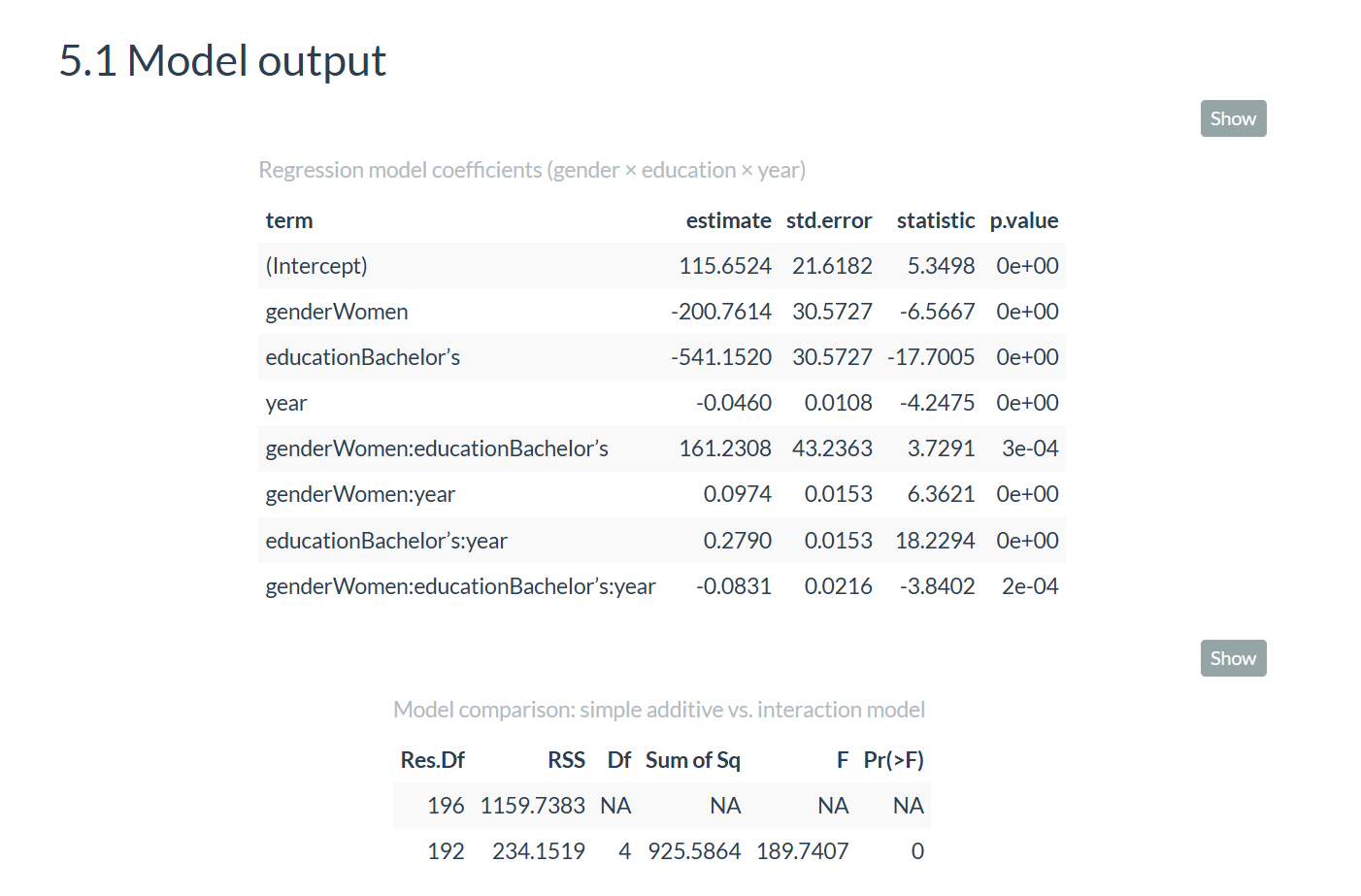Click the 'genderWomen:year' term row label
Image resolution: width=1361 pixels, height=896 pixels.
pyautogui.click(x=360, y=494)
